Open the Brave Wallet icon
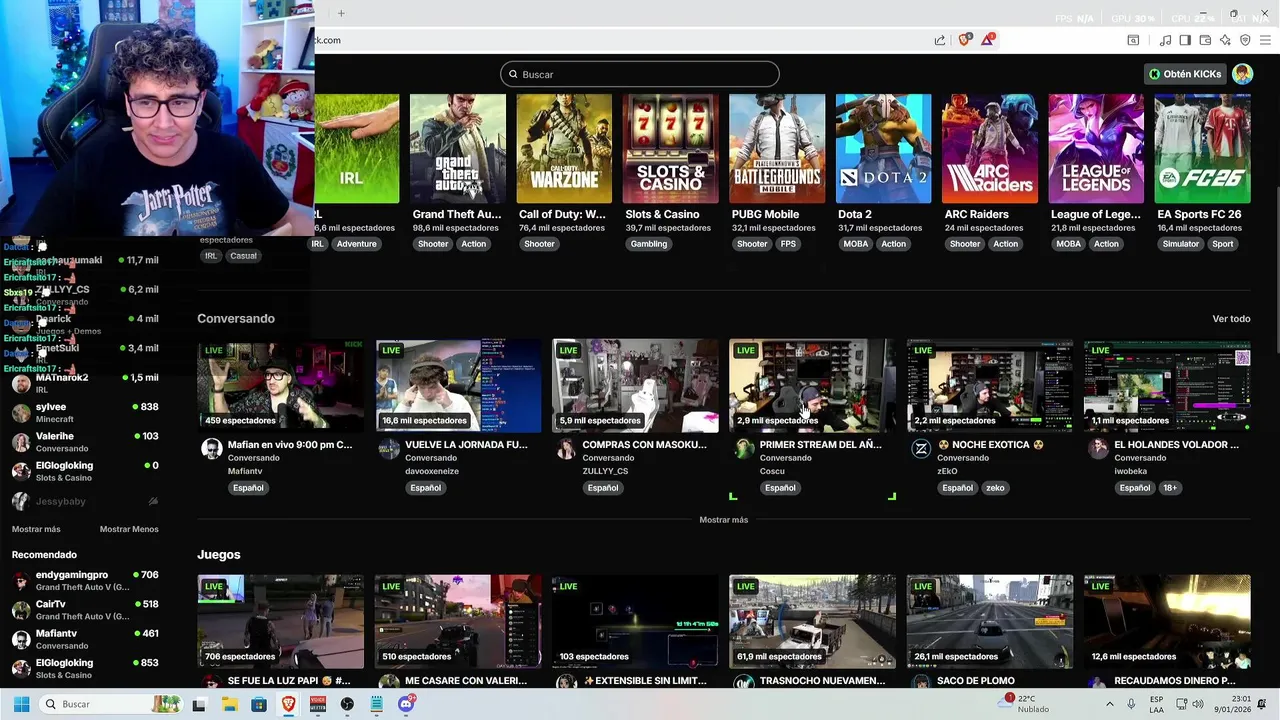 click(x=1205, y=40)
